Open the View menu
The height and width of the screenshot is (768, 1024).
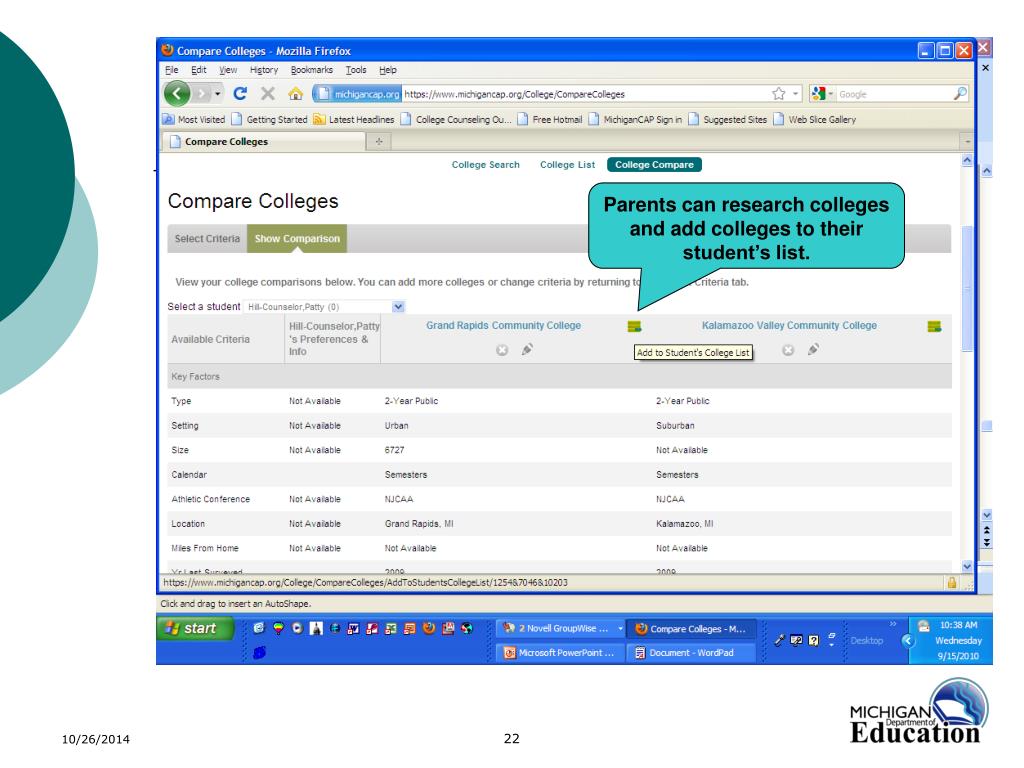228,70
